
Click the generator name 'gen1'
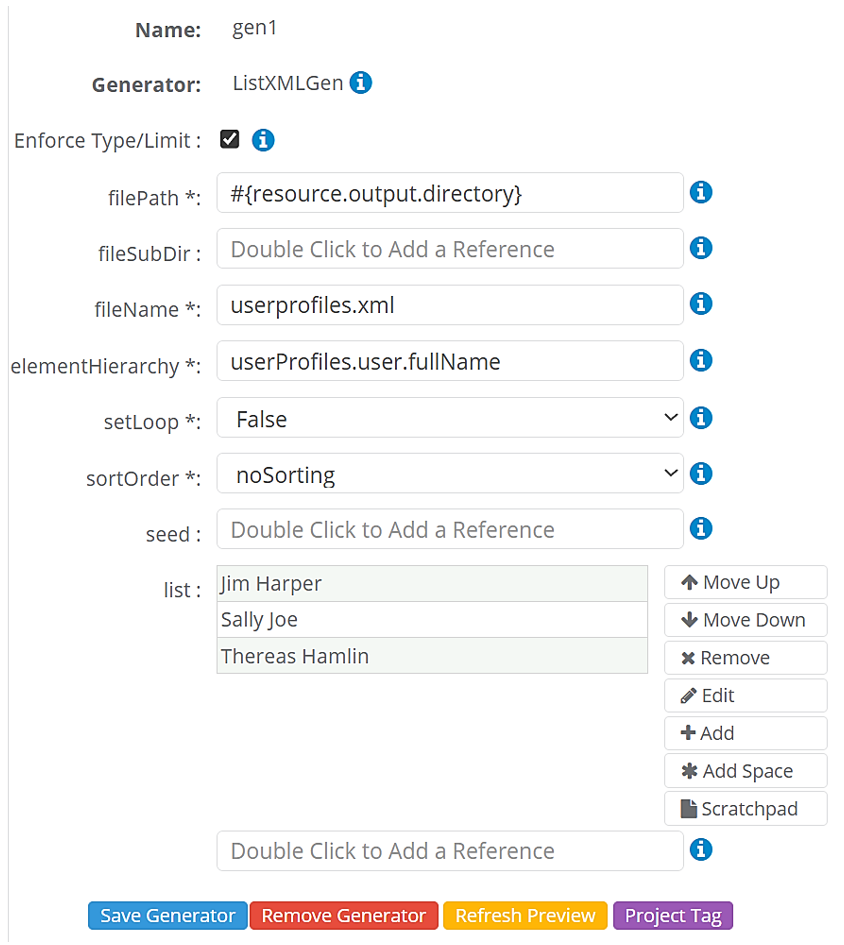coord(254,28)
